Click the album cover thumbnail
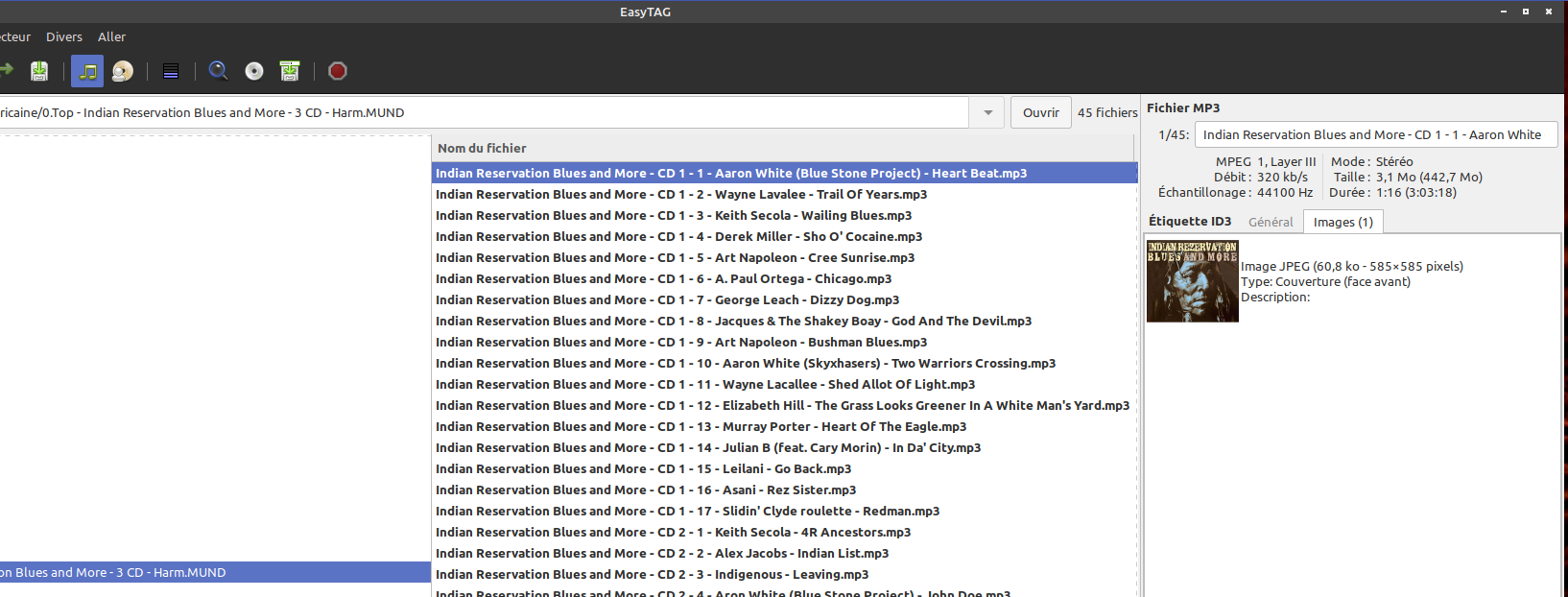The height and width of the screenshot is (597, 1568). 1193,280
